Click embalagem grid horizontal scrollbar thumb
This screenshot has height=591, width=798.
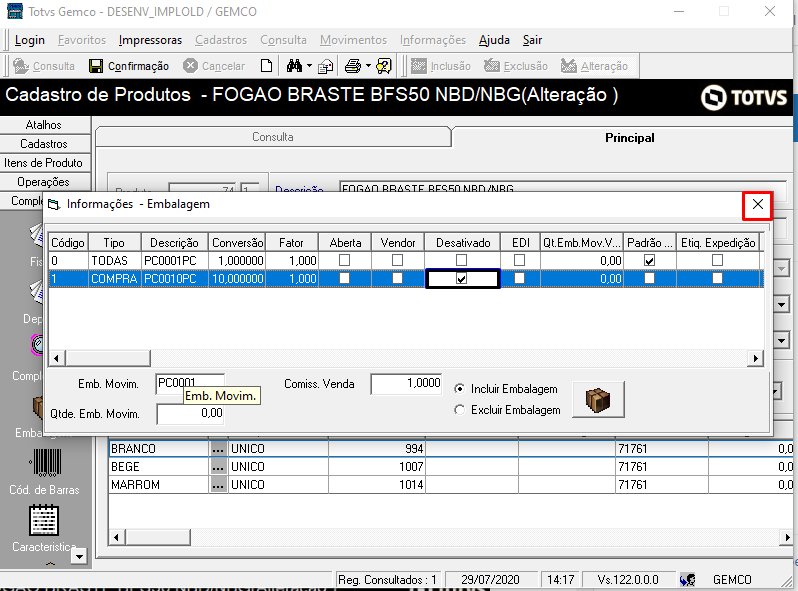(x=108, y=358)
